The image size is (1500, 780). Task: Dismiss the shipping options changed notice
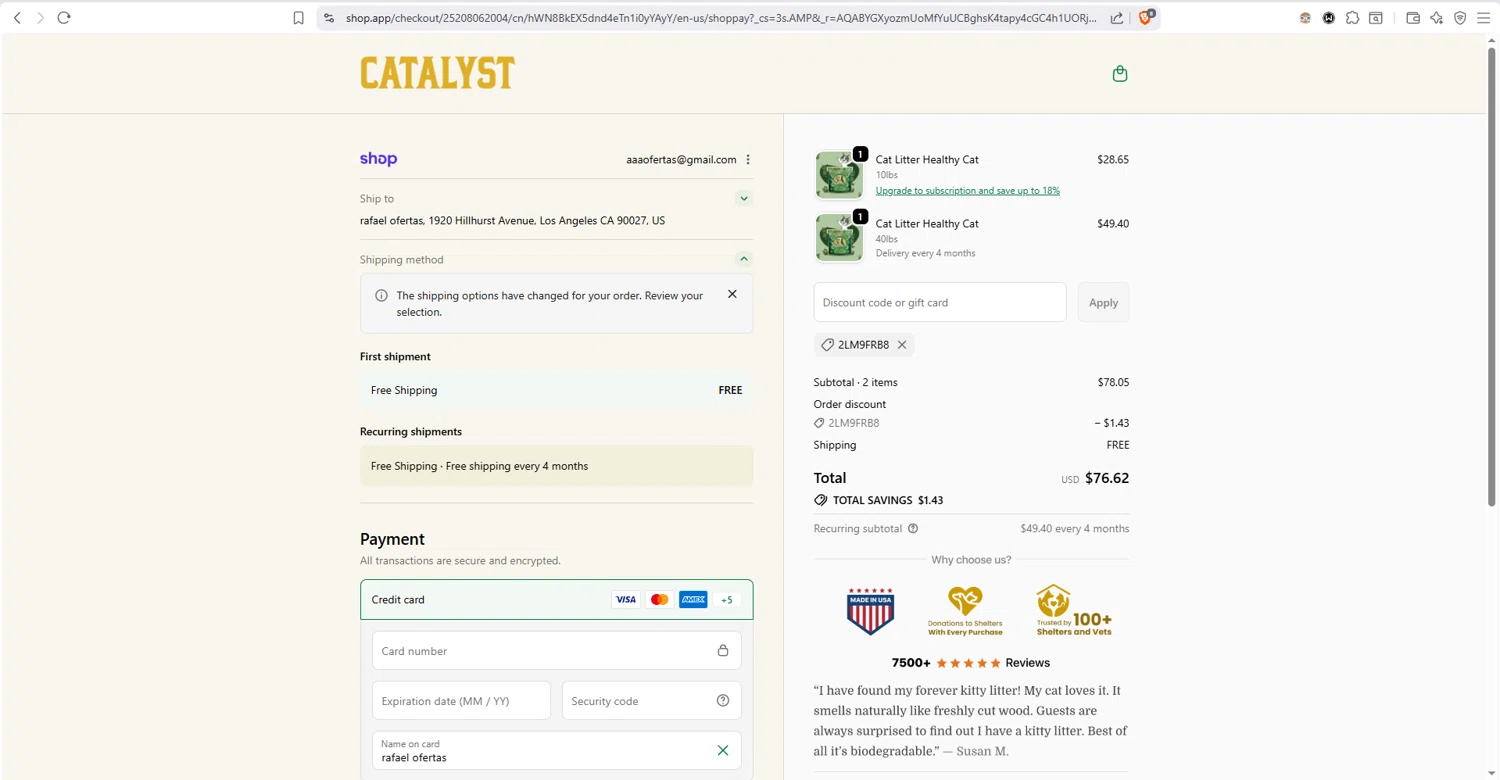pos(732,294)
